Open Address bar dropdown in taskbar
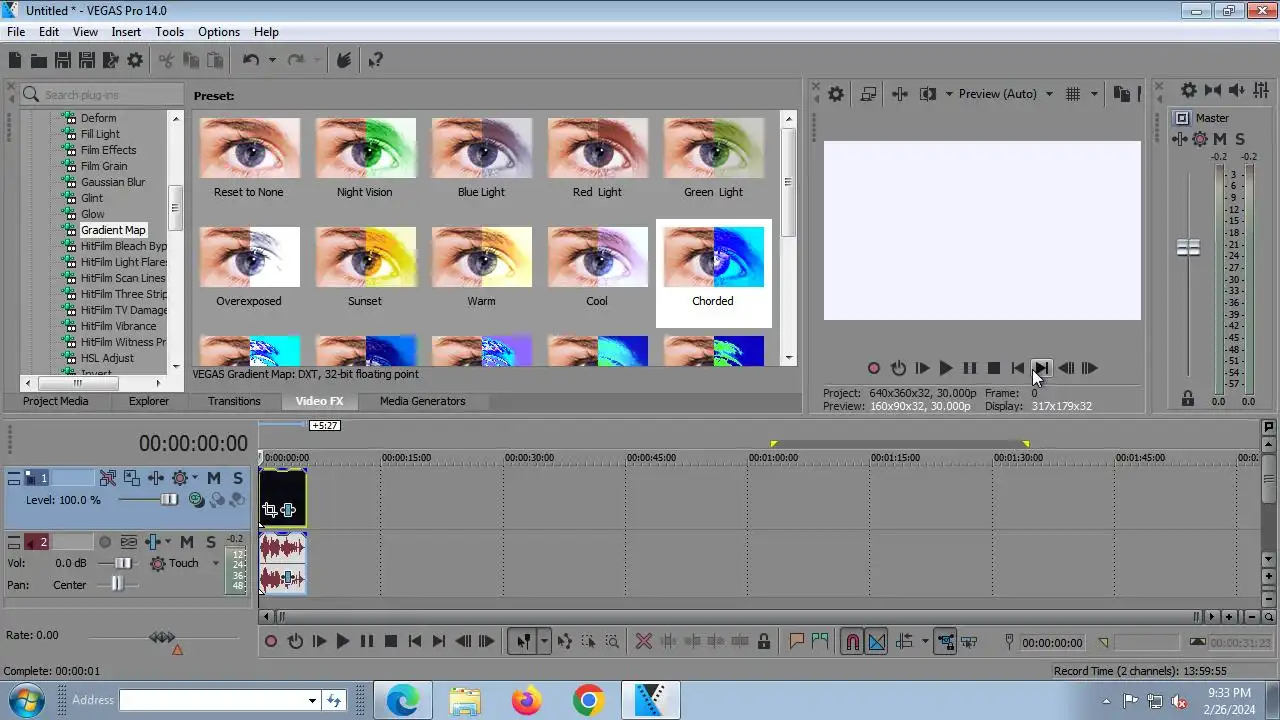The width and height of the screenshot is (1280, 720). (x=313, y=701)
